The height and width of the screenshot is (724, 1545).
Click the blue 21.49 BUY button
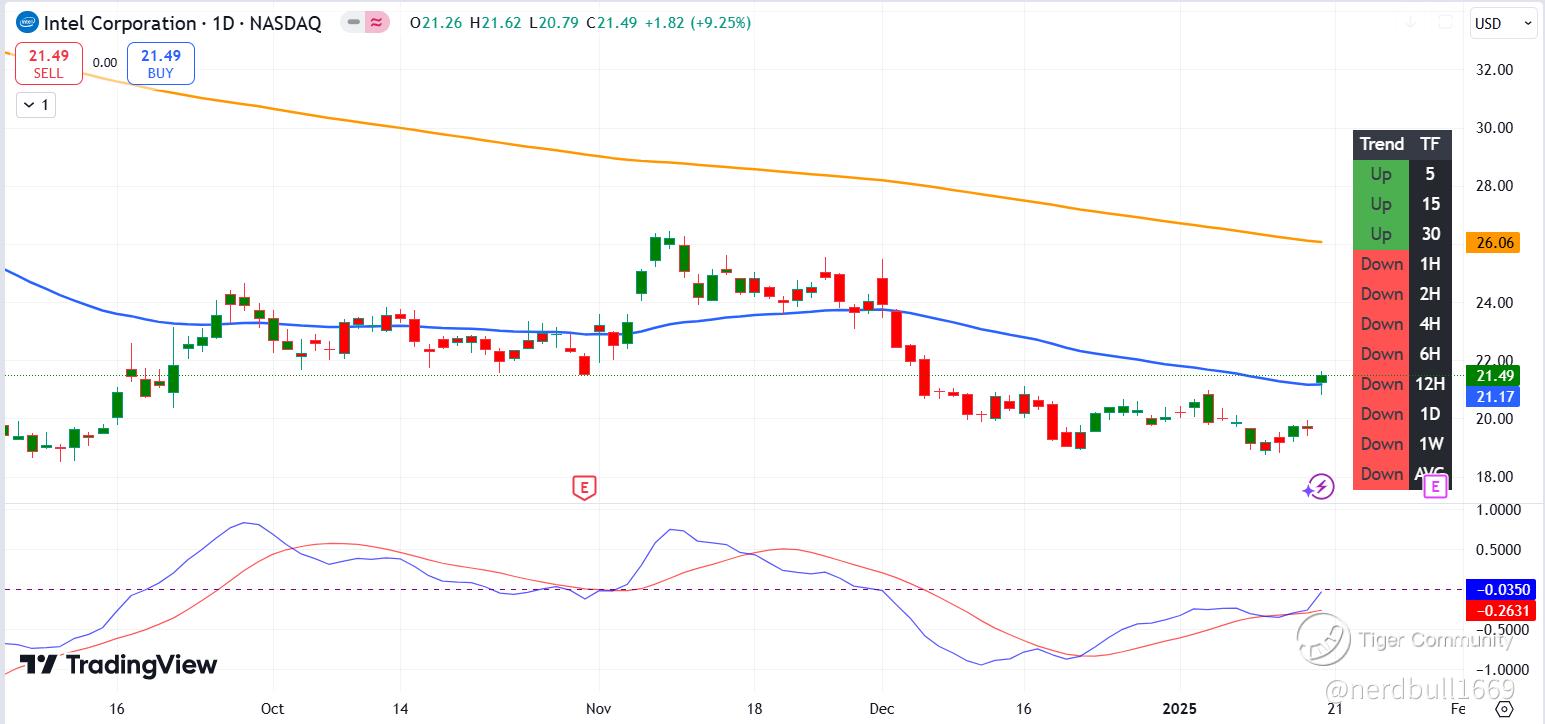160,65
